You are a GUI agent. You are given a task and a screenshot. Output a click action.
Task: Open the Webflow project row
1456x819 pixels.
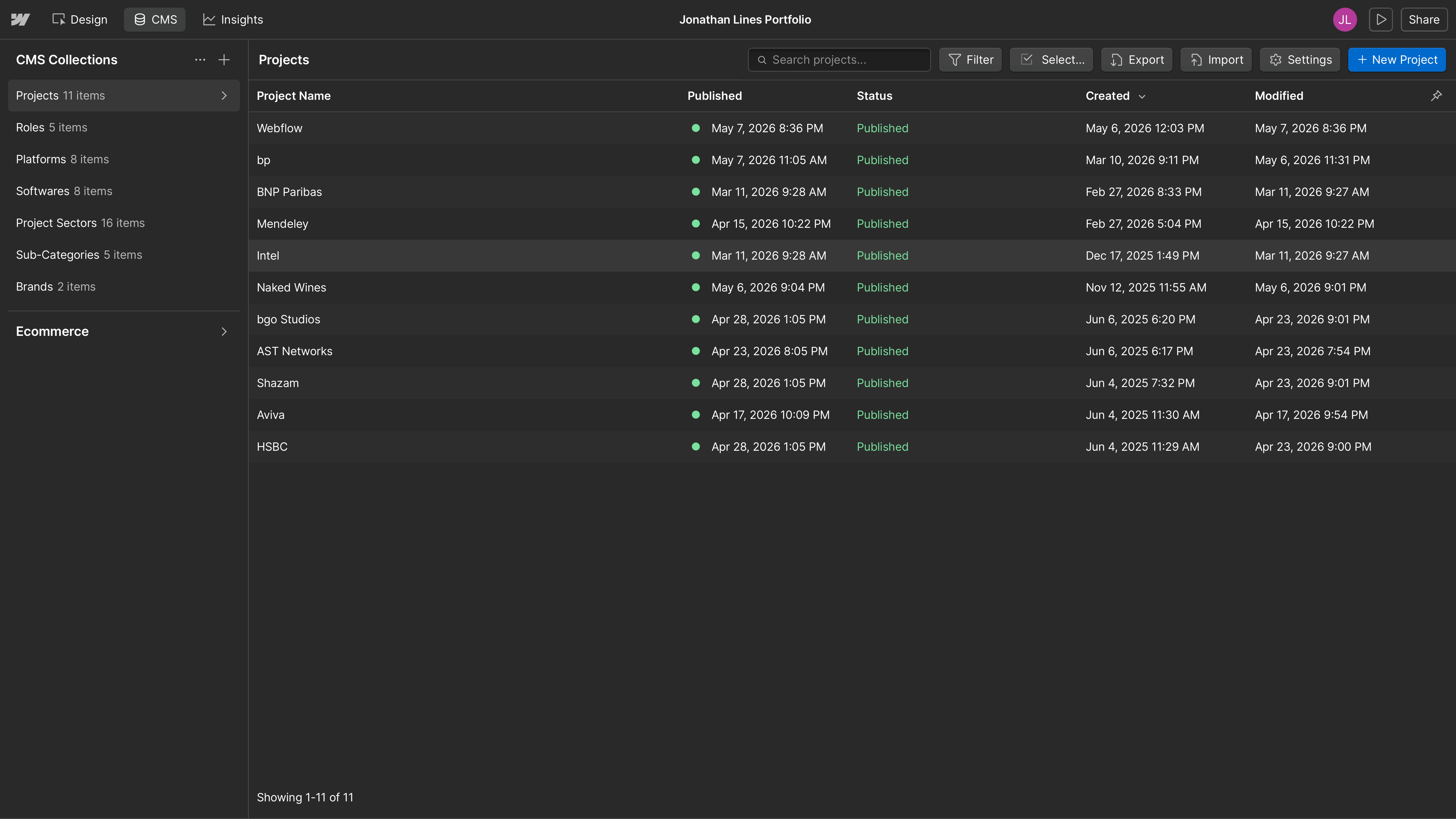tap(852, 128)
